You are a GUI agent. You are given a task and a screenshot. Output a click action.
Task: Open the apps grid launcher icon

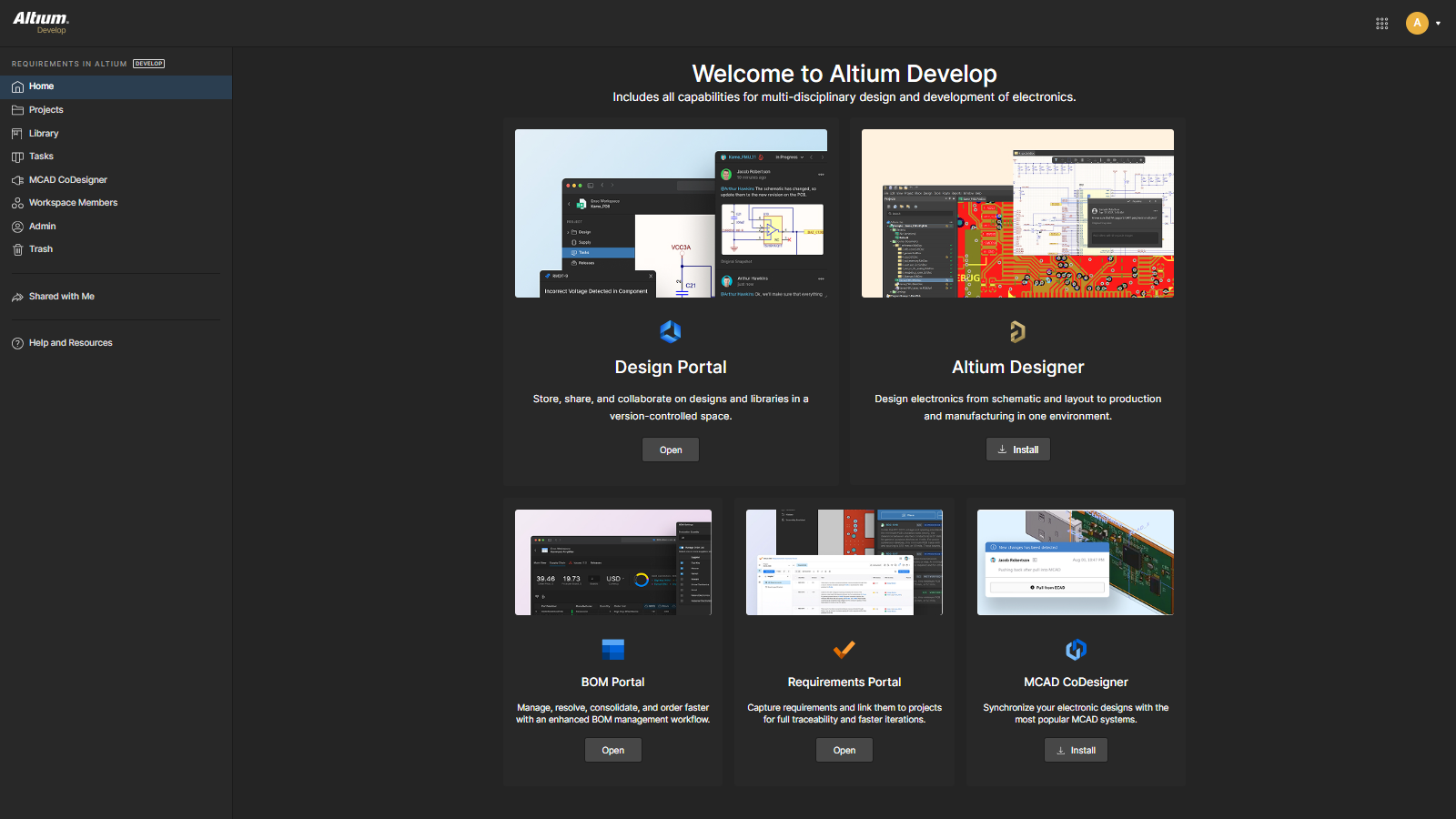pyautogui.click(x=1381, y=24)
